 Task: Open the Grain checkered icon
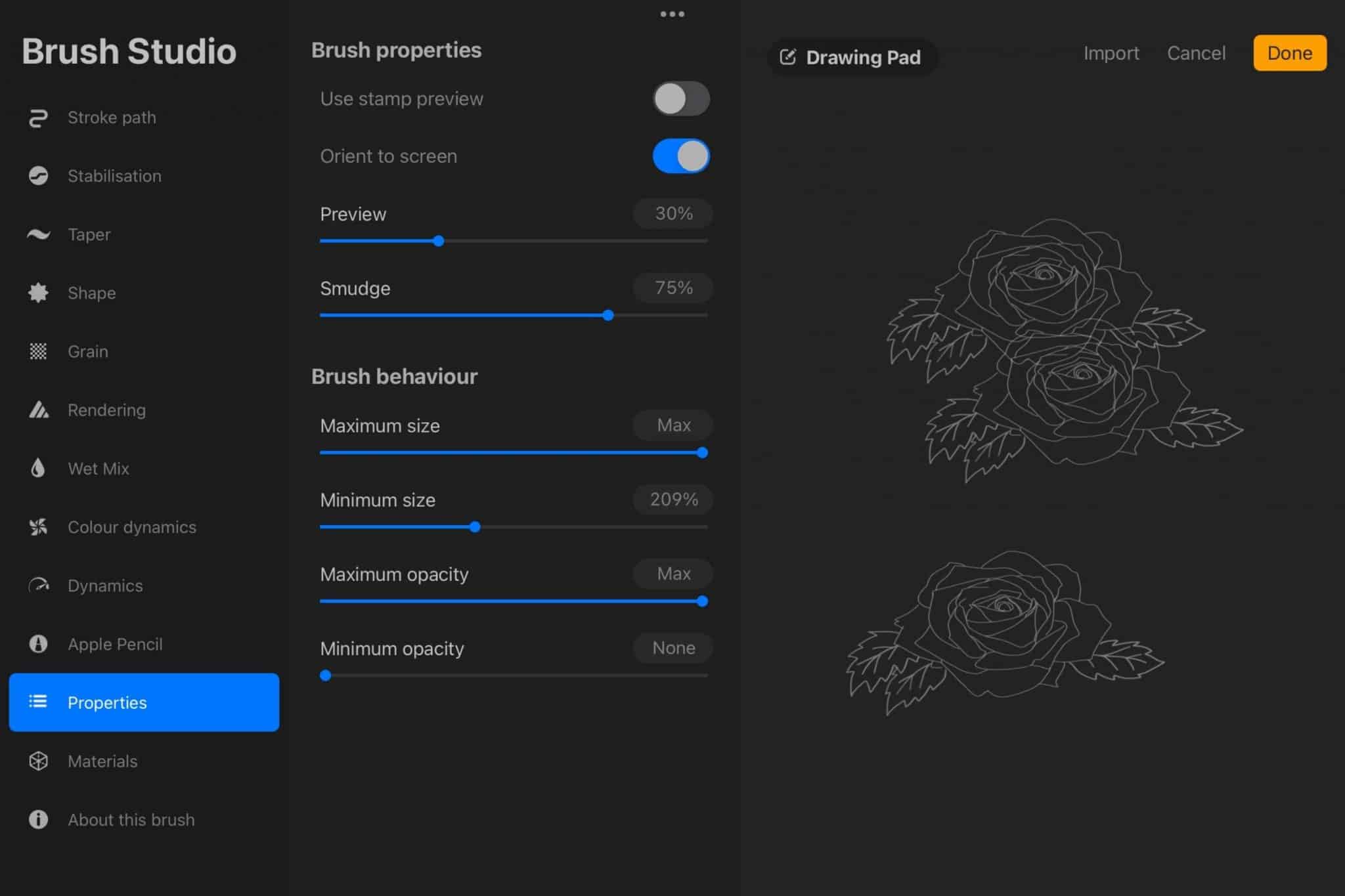[38, 351]
